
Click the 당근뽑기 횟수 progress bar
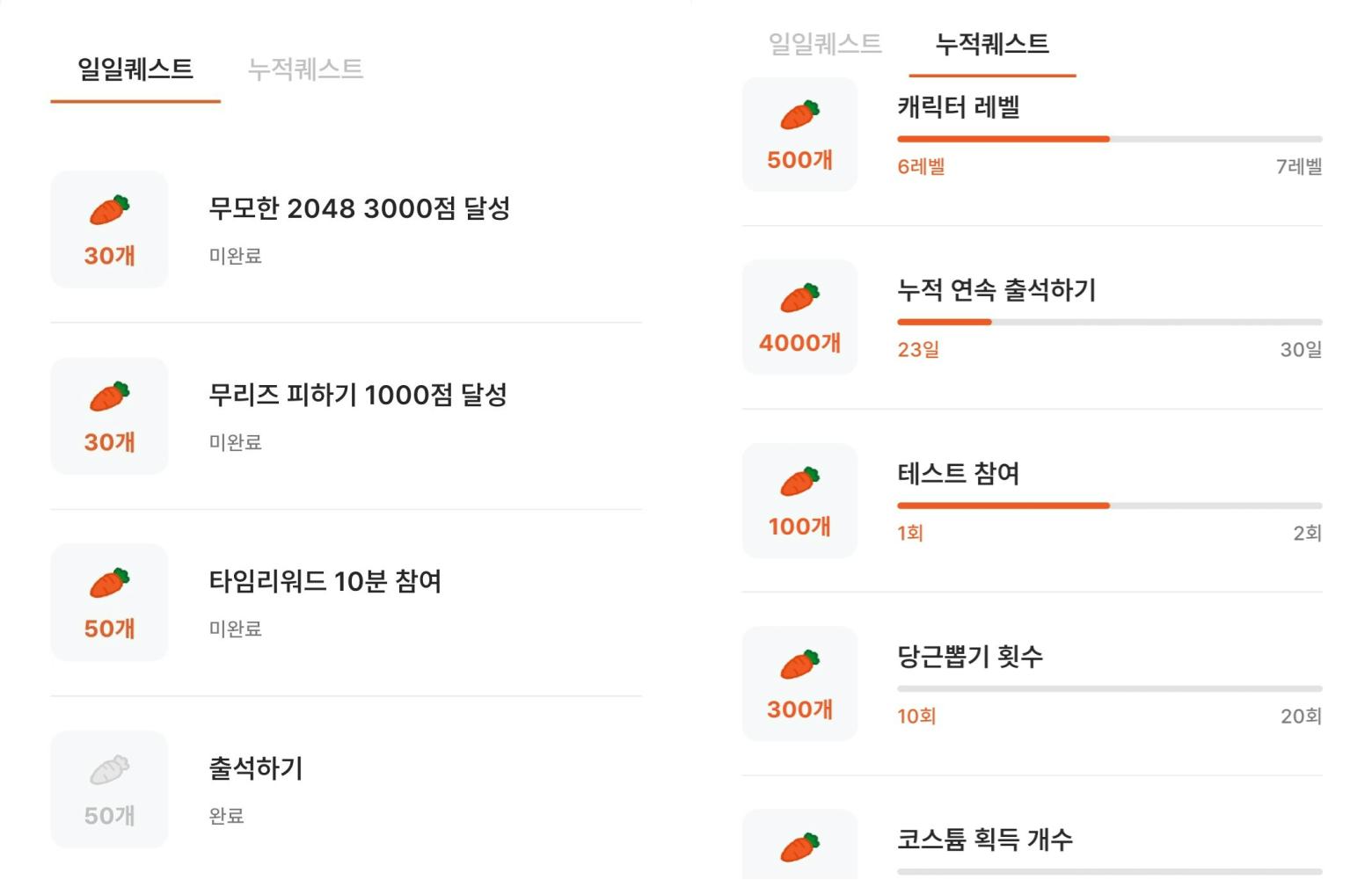[1108, 688]
